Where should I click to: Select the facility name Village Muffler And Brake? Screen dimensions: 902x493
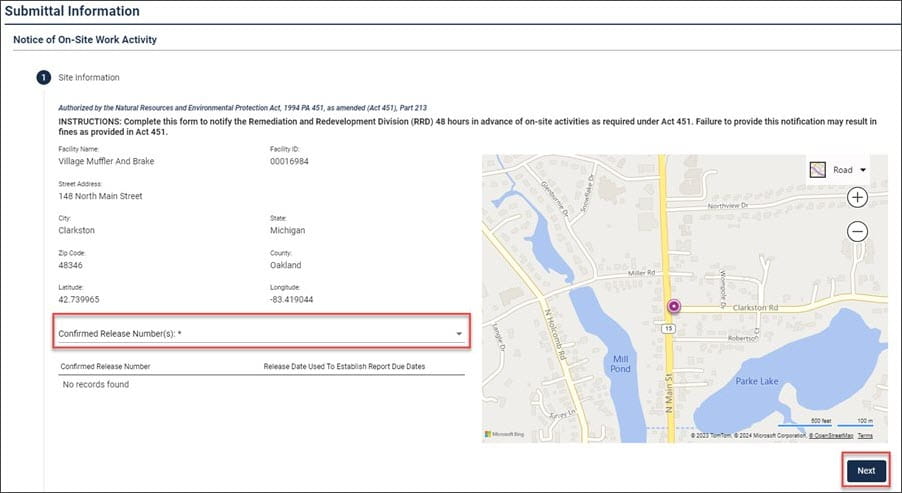pyautogui.click(x=106, y=162)
